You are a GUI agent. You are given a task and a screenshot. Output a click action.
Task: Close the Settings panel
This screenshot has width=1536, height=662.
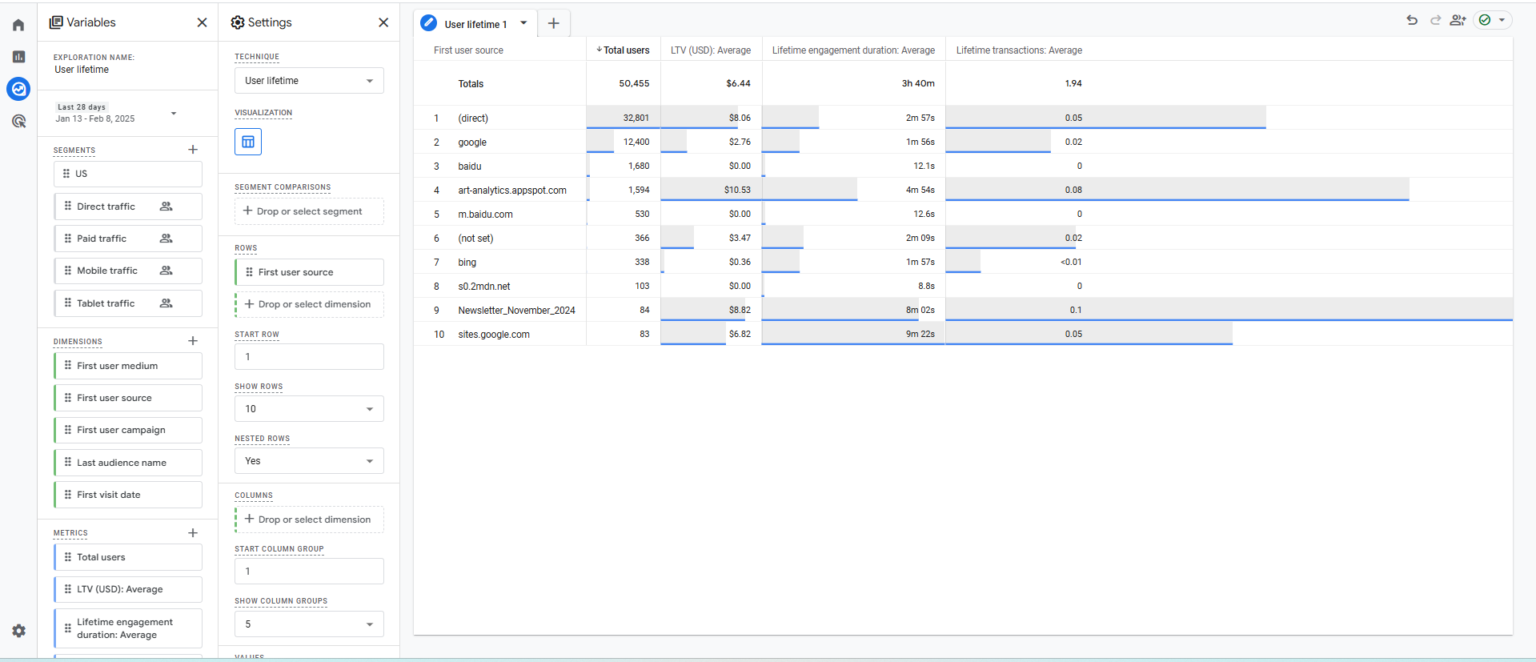383,22
